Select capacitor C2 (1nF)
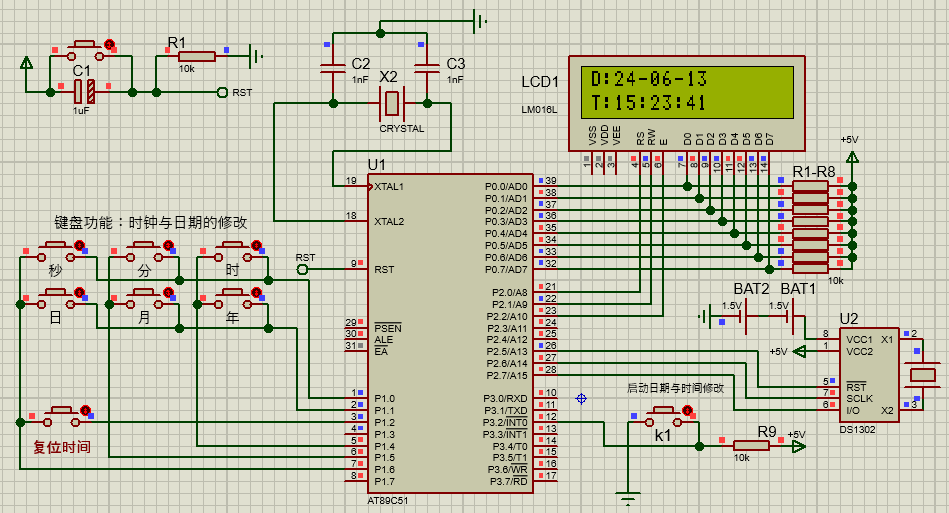 pyautogui.click(x=332, y=67)
